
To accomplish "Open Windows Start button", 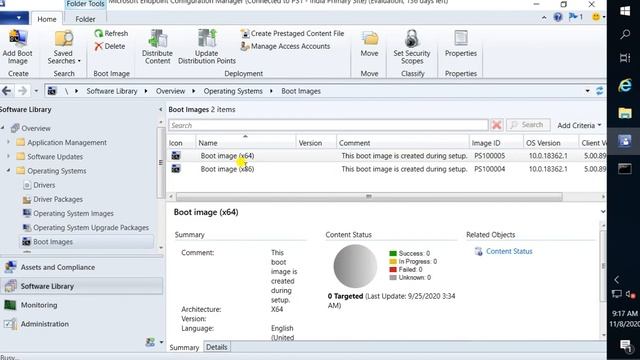I will pos(625,11).
